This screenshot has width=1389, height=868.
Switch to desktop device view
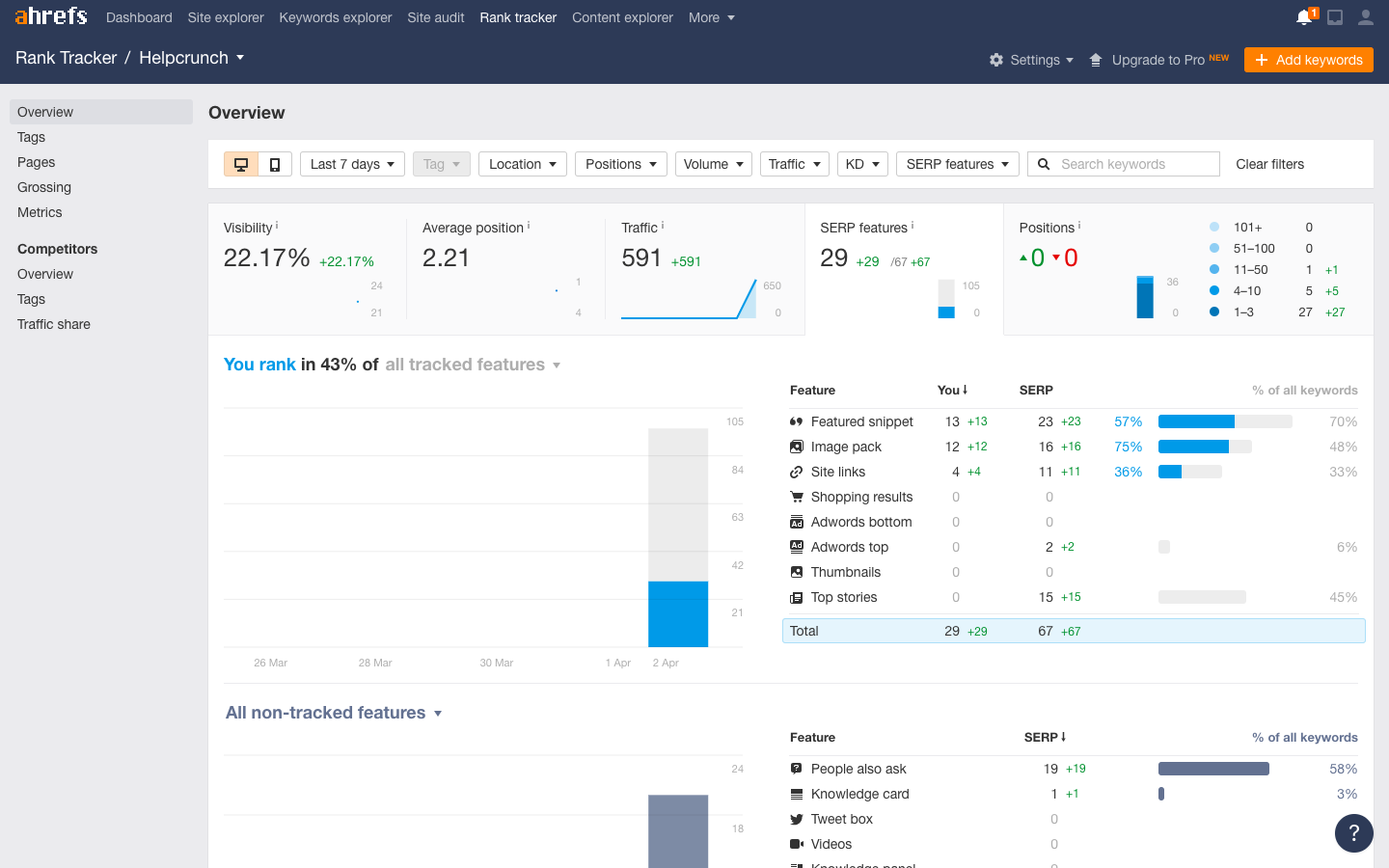pos(241,164)
